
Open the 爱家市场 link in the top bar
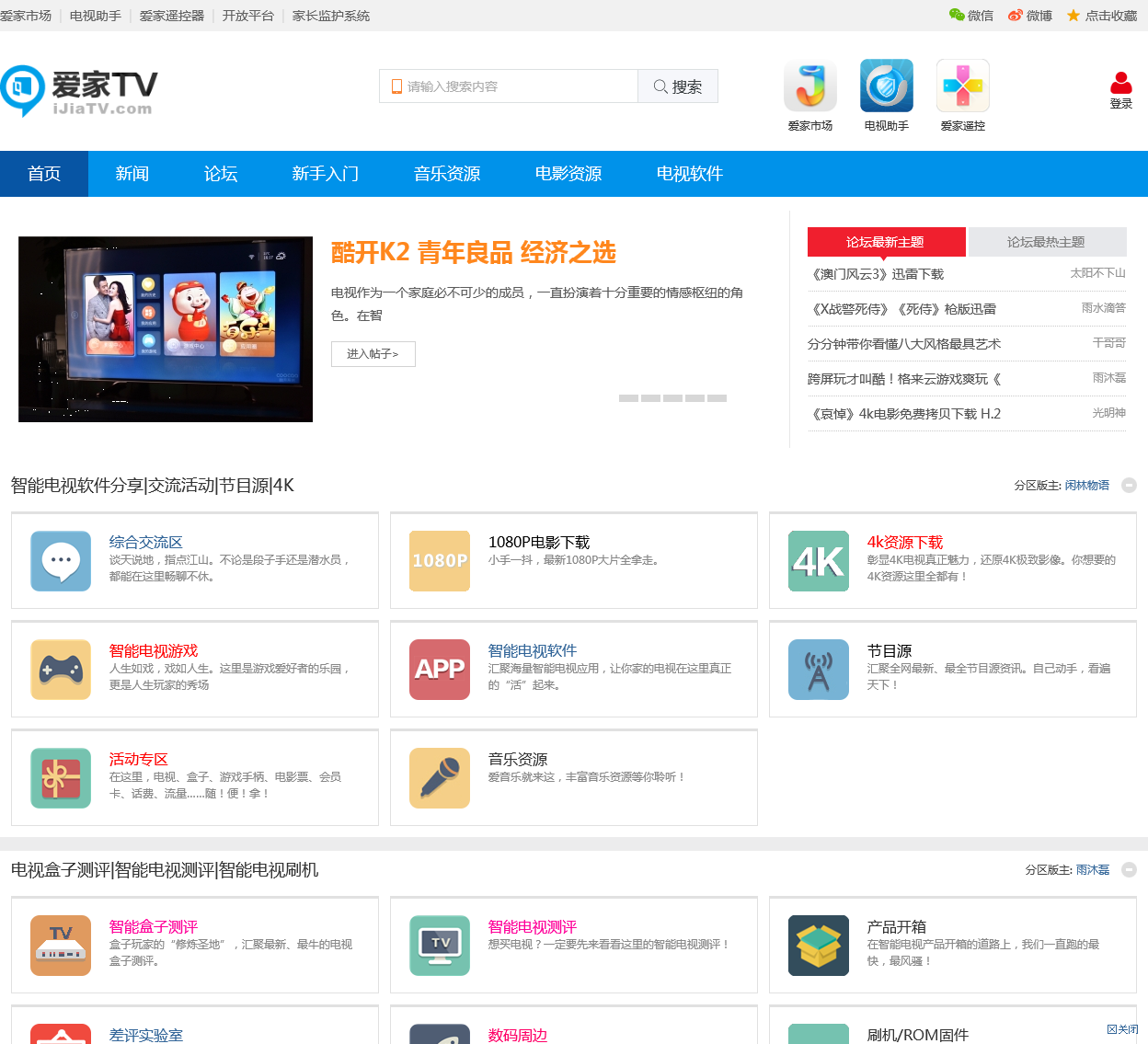pos(26,16)
